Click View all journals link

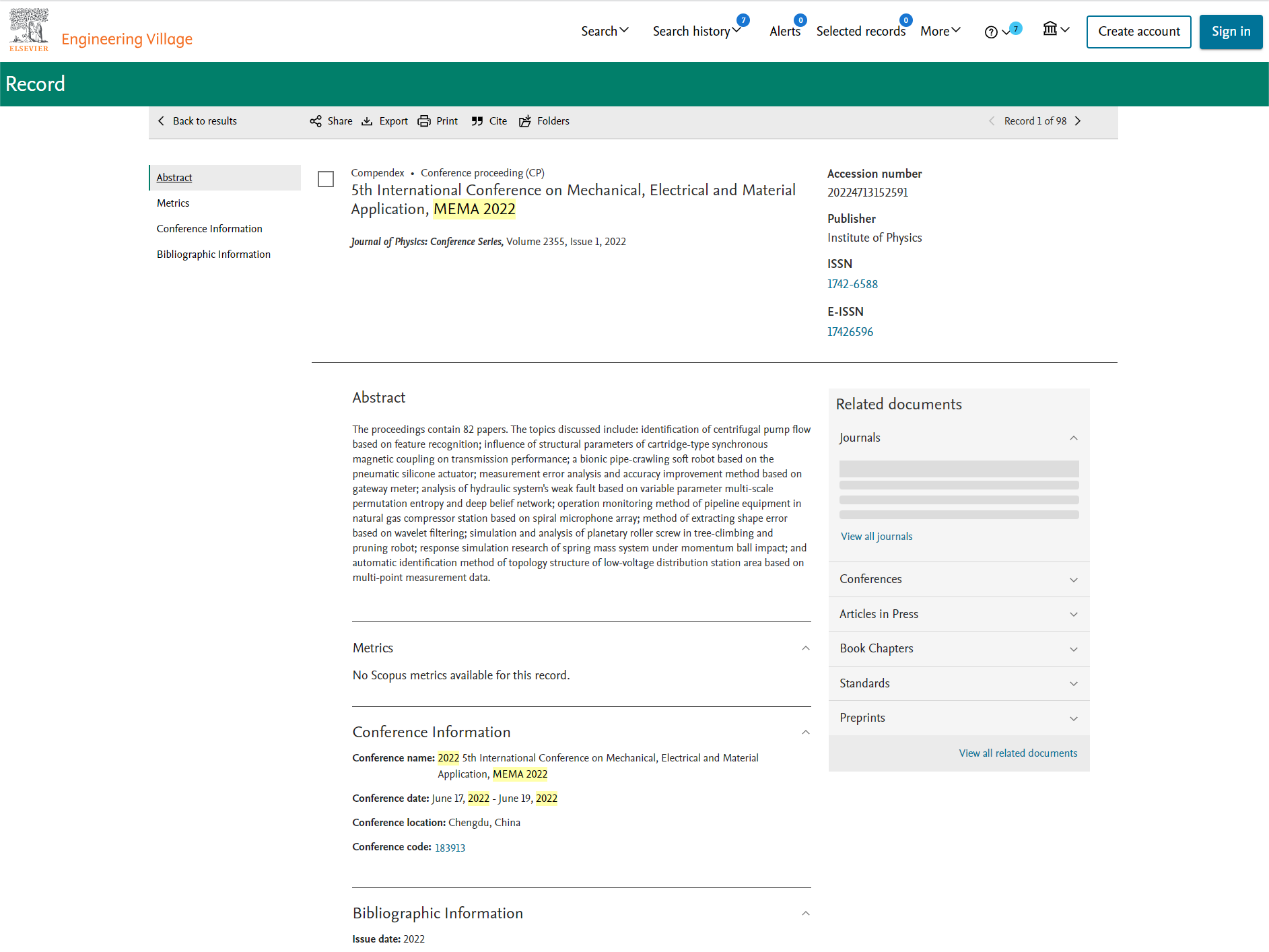click(x=877, y=537)
